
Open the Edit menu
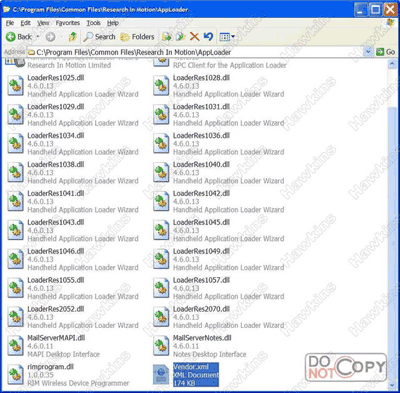coord(26,23)
